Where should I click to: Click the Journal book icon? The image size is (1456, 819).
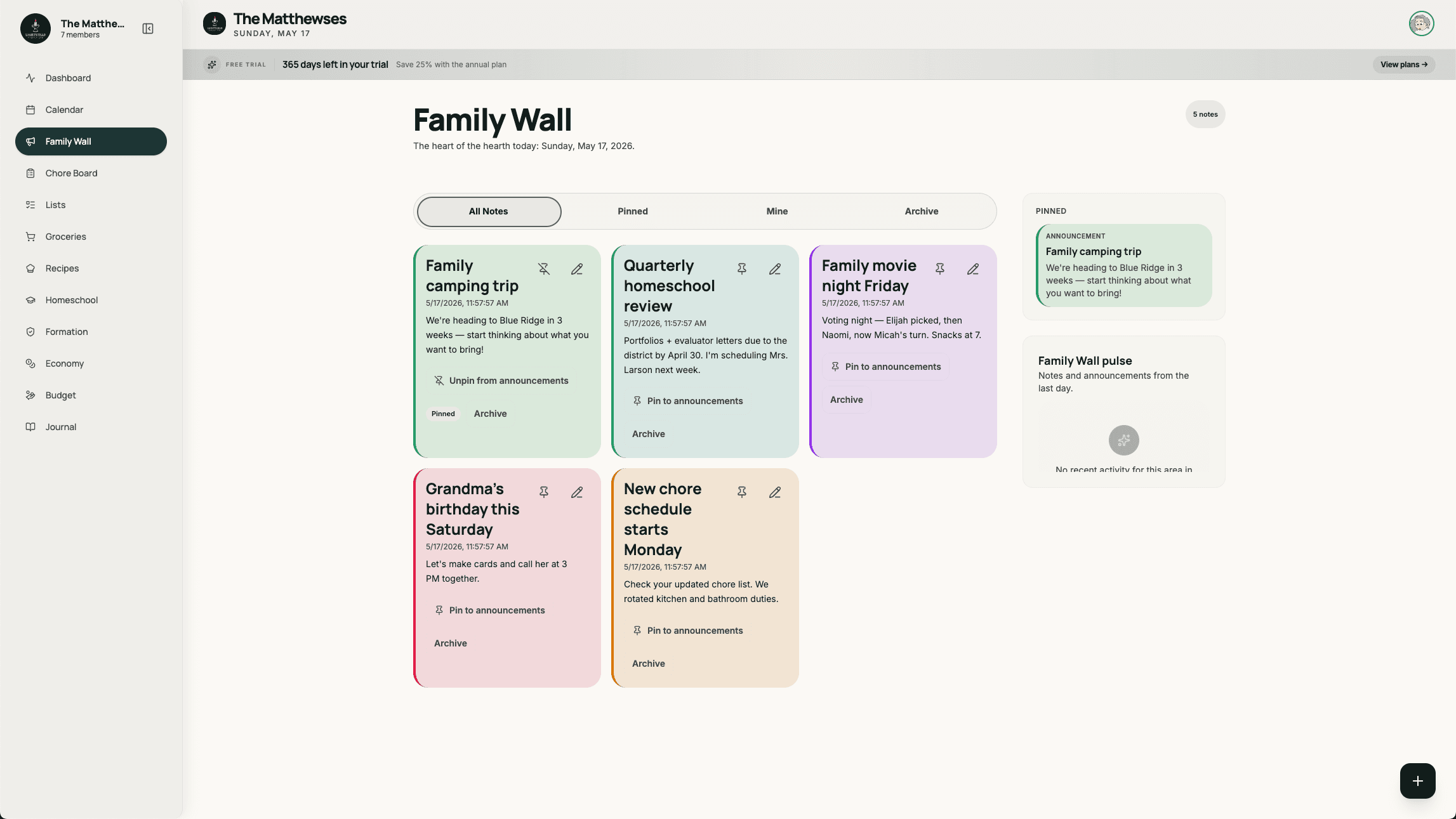coord(30,427)
